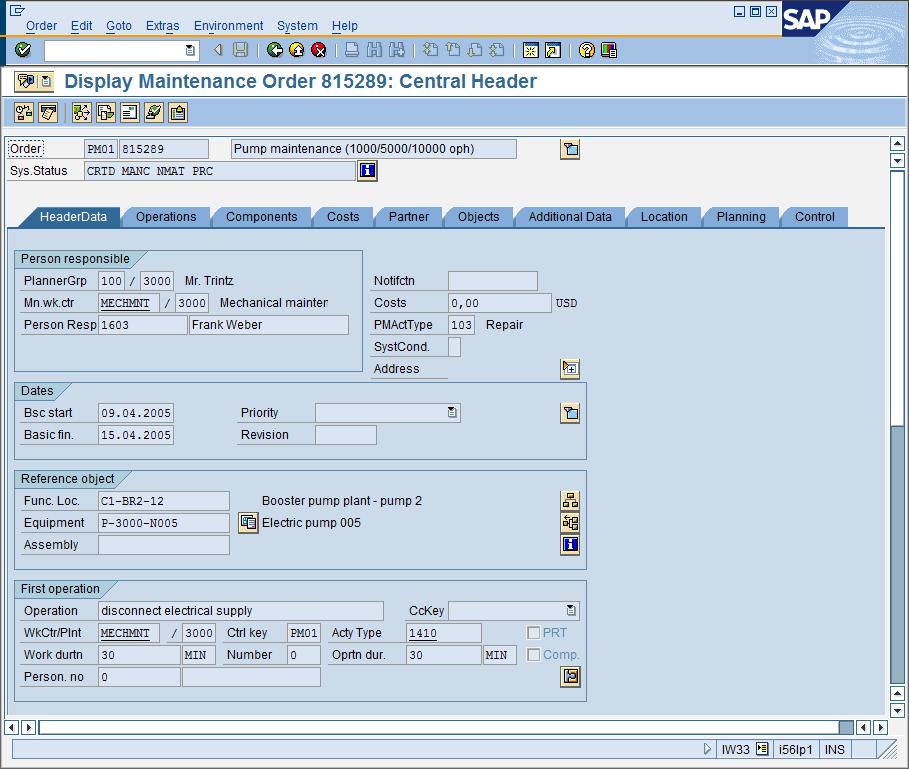This screenshot has width=909, height=769.
Task: Click the Address icon button
Action: click(570, 369)
